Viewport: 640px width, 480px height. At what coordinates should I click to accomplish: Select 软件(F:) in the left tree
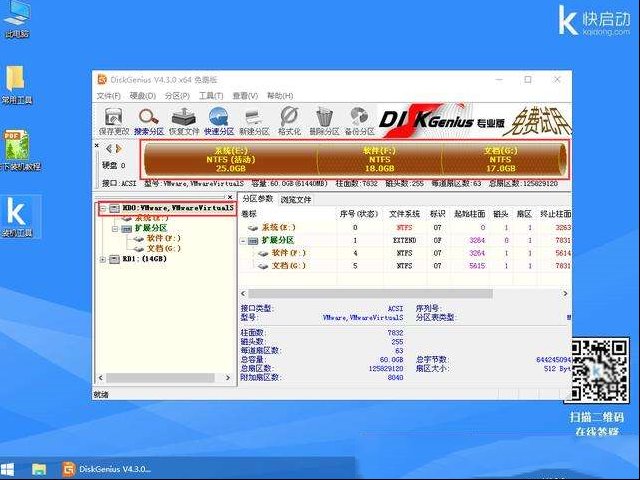(164, 238)
